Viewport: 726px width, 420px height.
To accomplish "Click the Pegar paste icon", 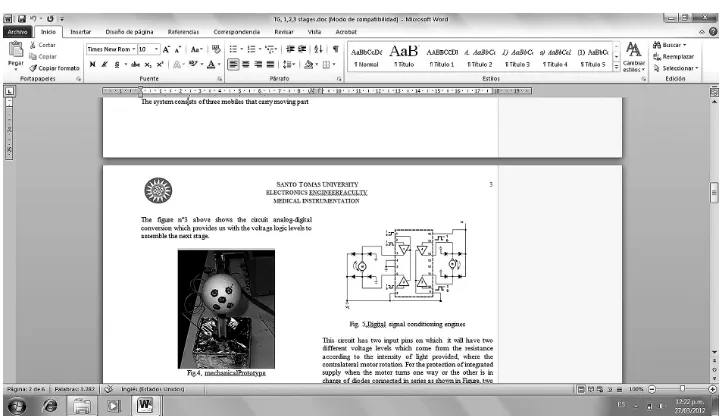I will [x=16, y=50].
